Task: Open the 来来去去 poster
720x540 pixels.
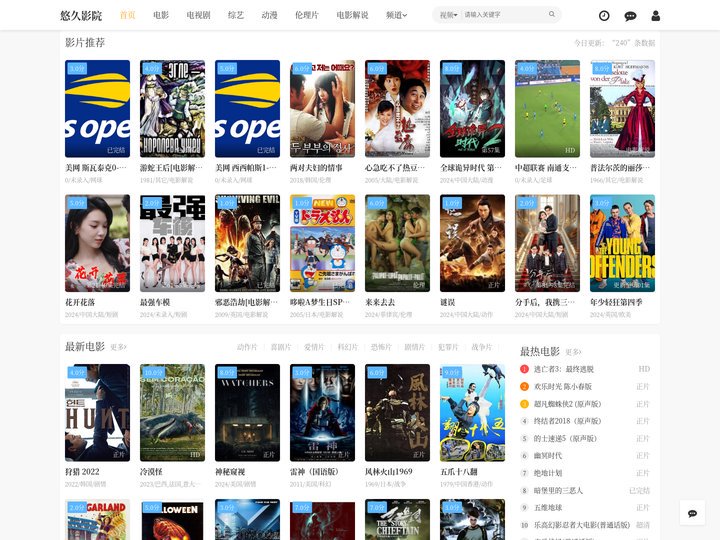Action: (397, 243)
